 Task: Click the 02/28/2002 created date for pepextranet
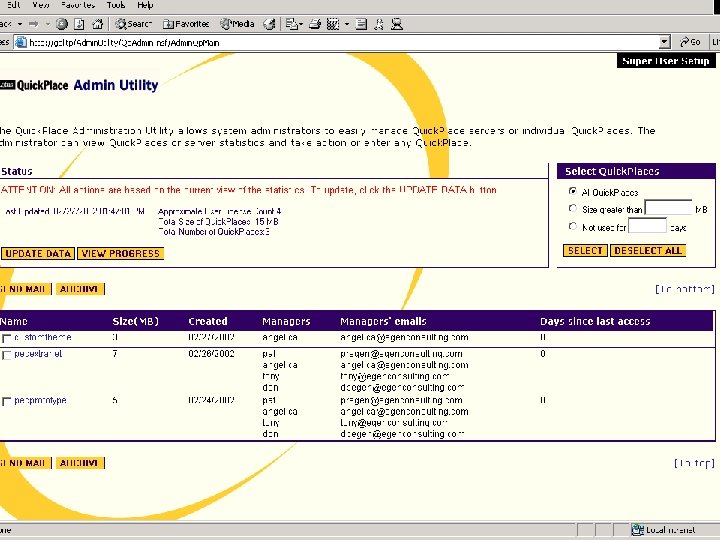[211, 354]
